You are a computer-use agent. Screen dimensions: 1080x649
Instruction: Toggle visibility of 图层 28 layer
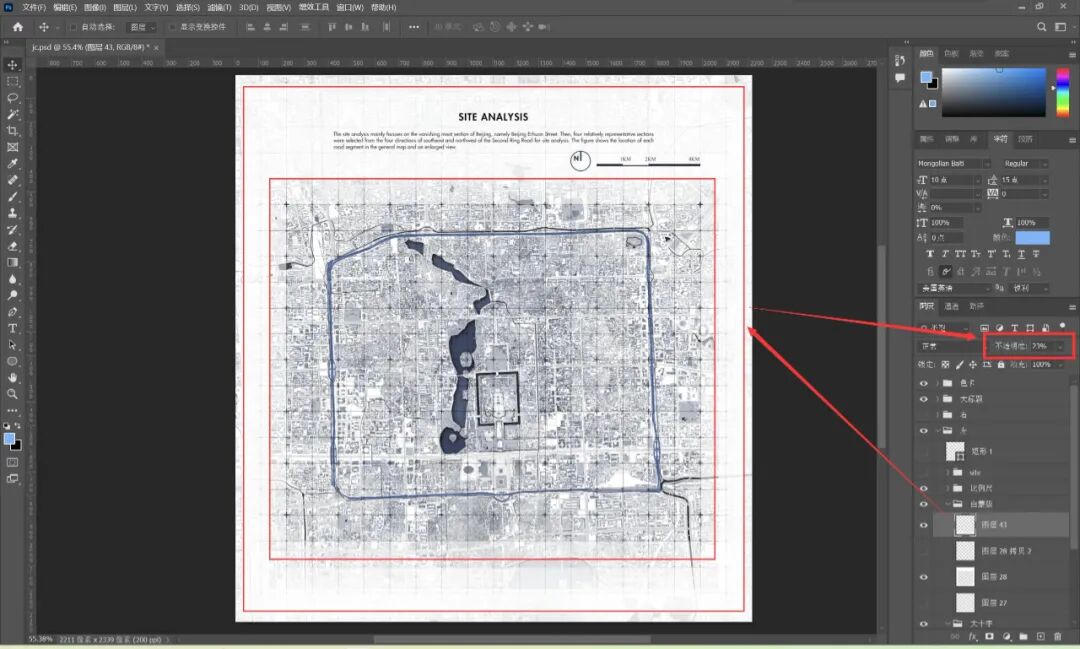tap(924, 577)
